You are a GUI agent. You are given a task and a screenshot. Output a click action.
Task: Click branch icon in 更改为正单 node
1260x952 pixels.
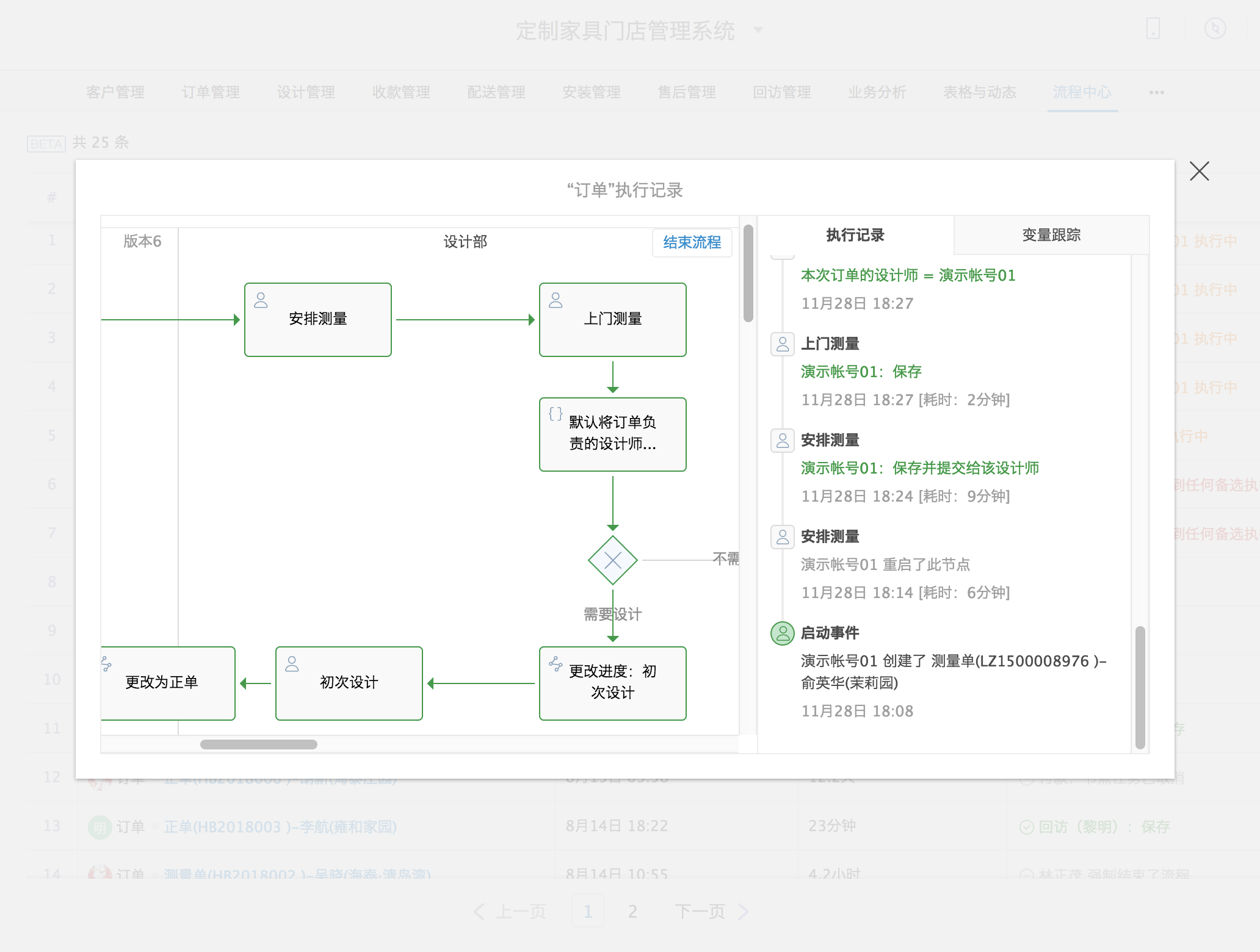pos(106,663)
